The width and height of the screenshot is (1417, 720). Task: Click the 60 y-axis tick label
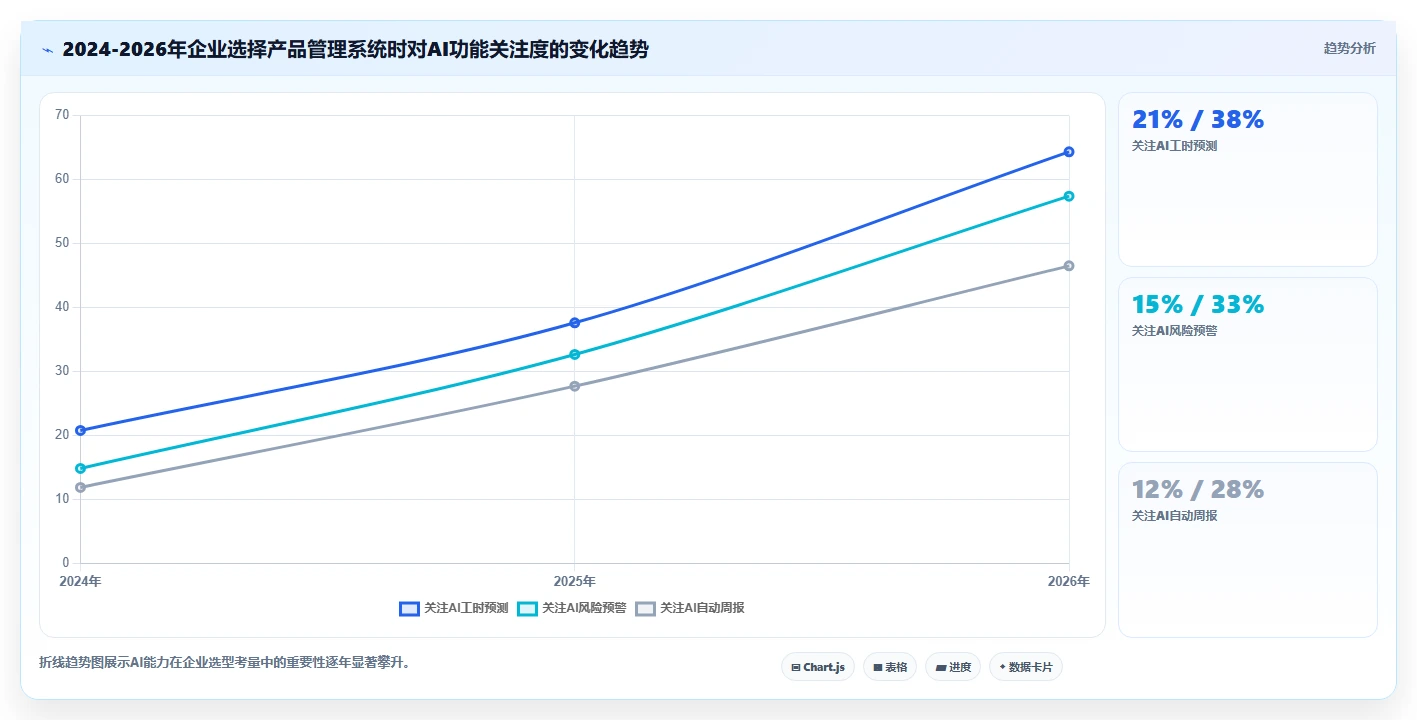tap(62, 179)
